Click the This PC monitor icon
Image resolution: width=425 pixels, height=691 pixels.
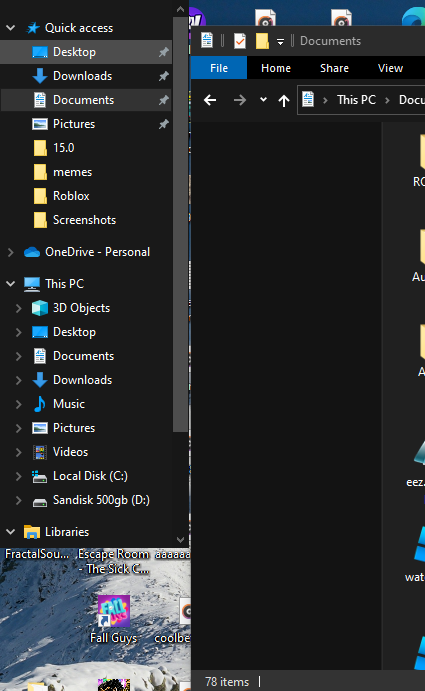coord(32,284)
